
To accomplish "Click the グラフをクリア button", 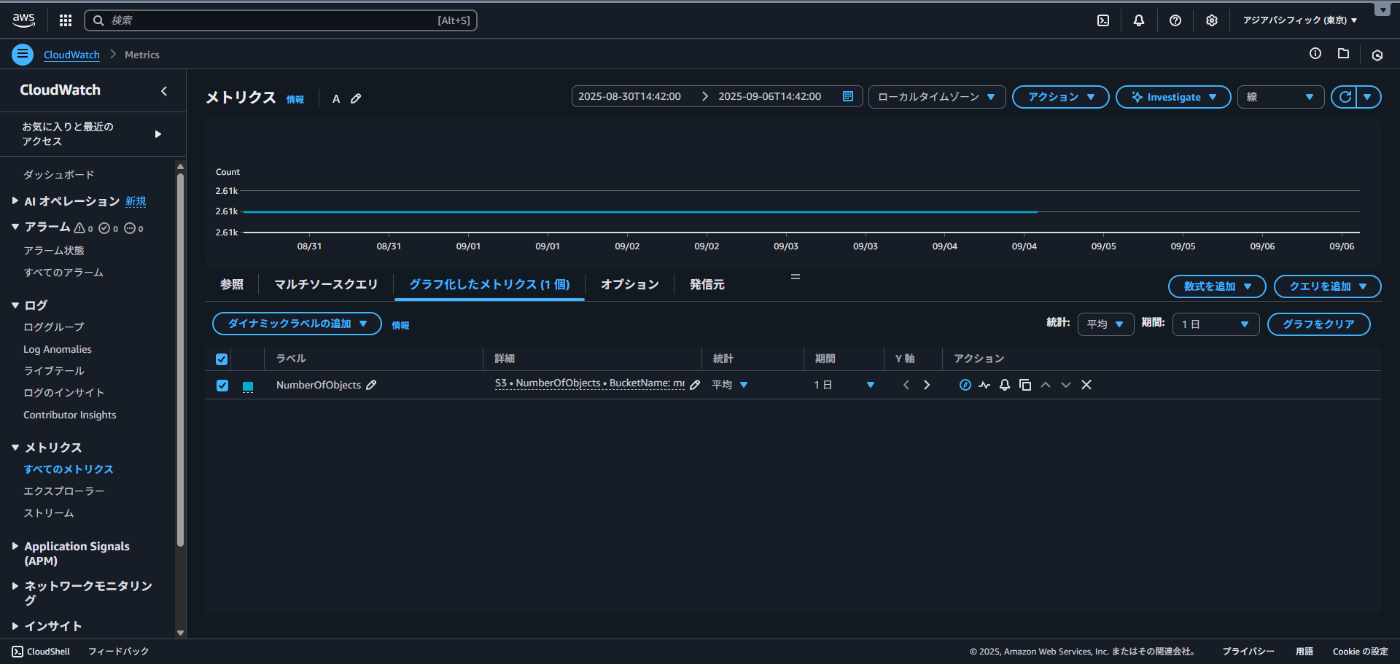I will 1319,324.
